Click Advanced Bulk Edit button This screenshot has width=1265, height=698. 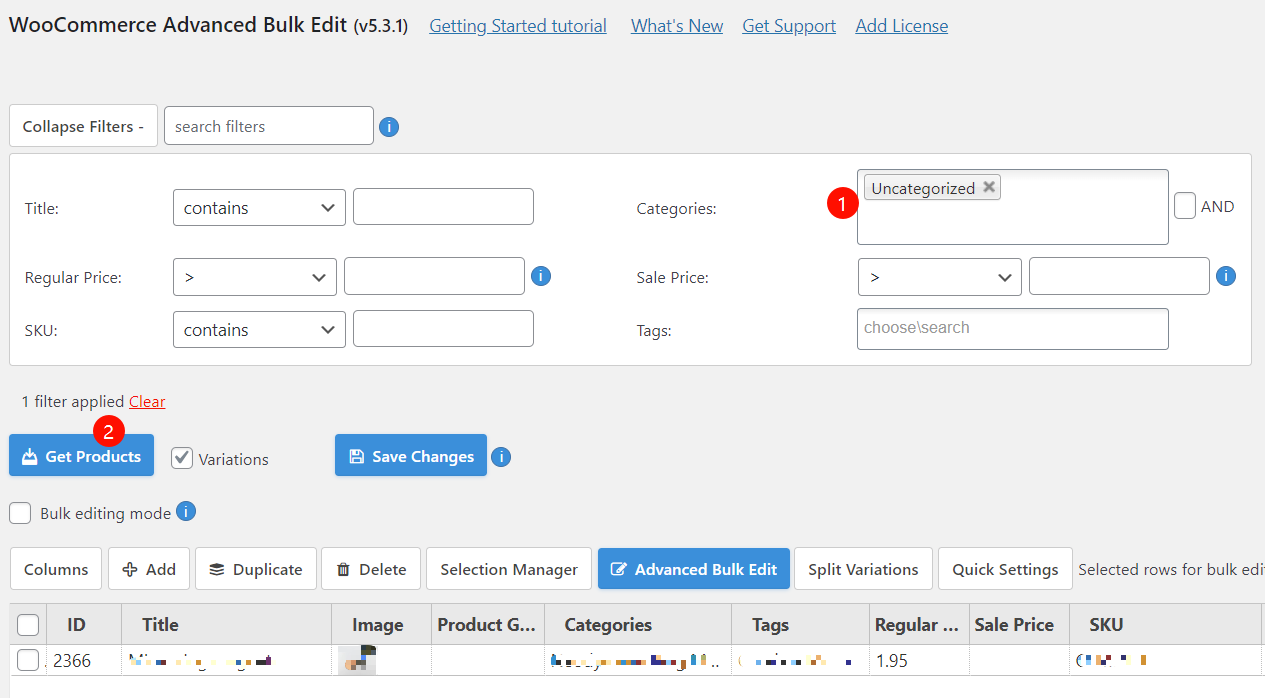[694, 569]
